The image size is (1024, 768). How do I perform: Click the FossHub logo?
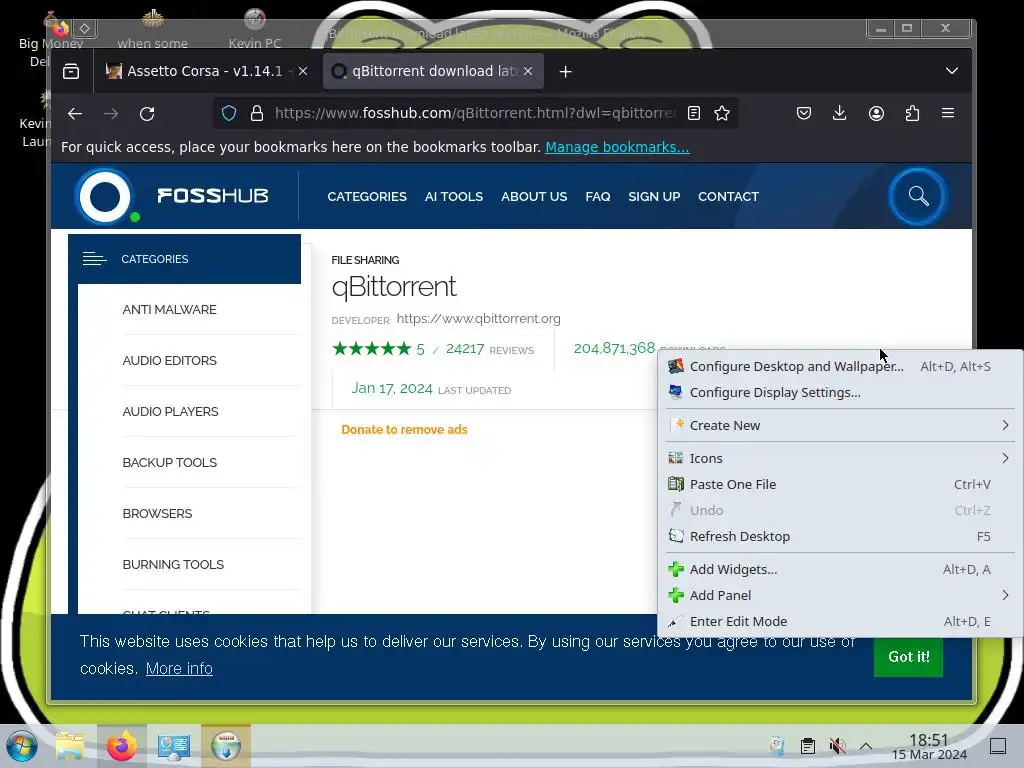tap(173, 196)
